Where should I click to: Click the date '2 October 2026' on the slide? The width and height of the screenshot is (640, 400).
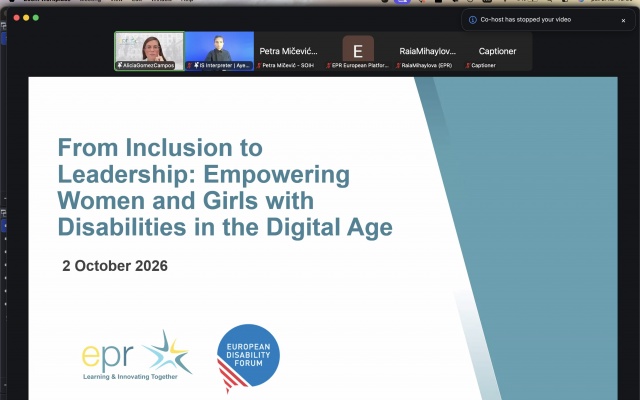(x=115, y=266)
